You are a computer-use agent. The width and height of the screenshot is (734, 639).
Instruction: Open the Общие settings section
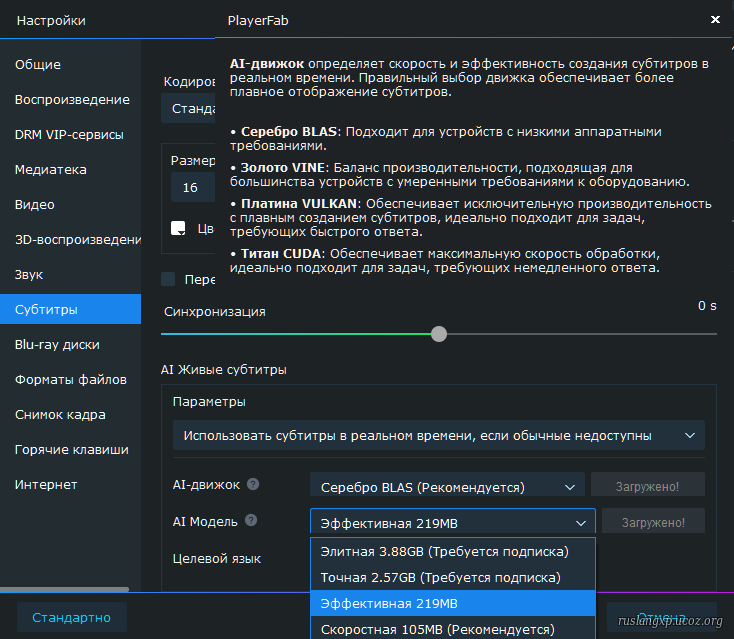pyautogui.click(x=38, y=65)
